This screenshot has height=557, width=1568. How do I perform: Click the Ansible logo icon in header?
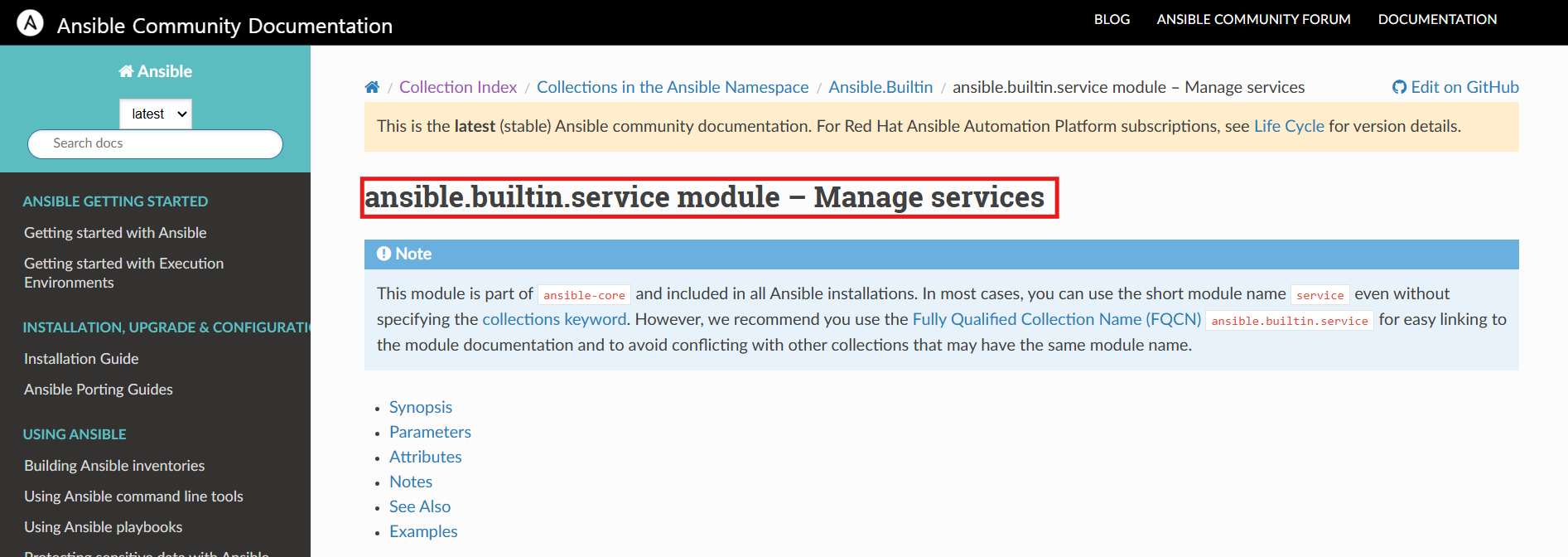[31, 22]
